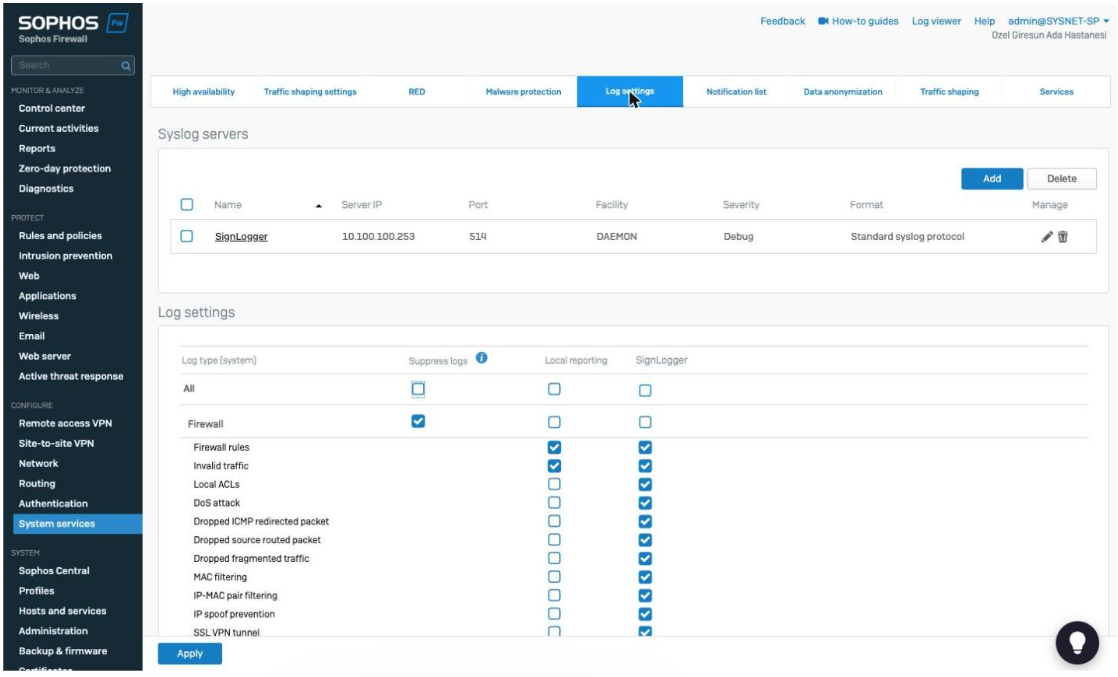Screen dimensions: 1118x677
Task: Go to the Services tab
Action: 1056,92
